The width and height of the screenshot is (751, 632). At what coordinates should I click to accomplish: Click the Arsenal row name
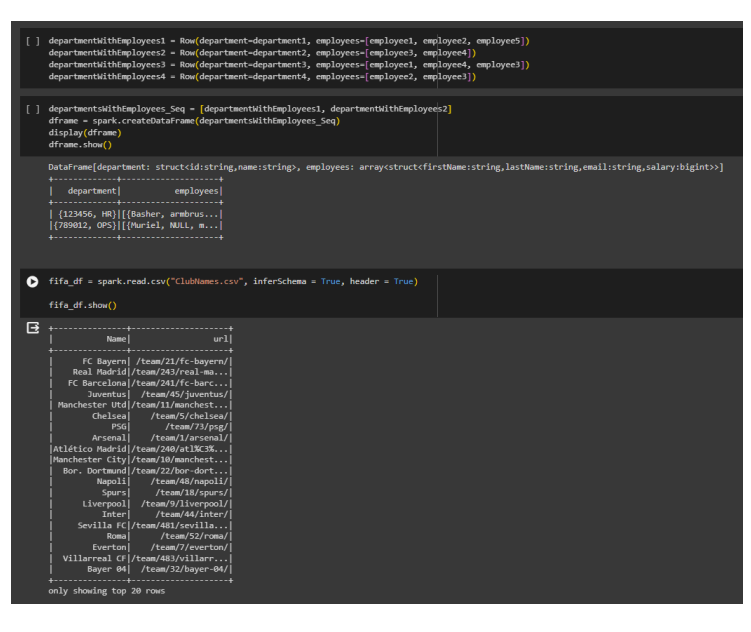pos(109,438)
